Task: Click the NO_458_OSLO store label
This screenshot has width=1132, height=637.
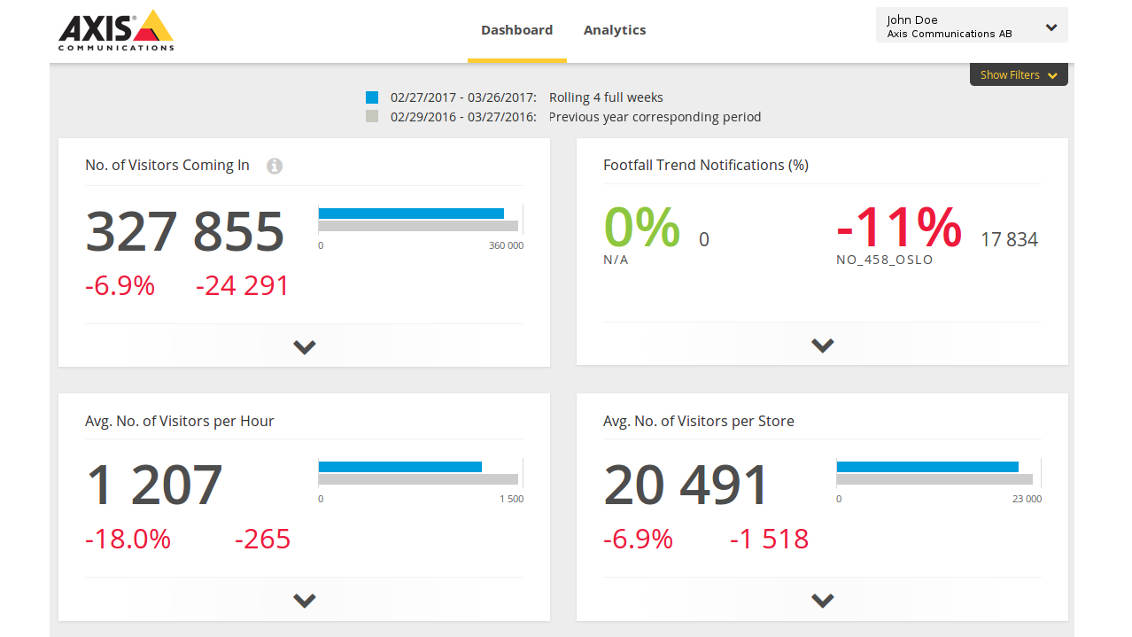Action: (884, 260)
